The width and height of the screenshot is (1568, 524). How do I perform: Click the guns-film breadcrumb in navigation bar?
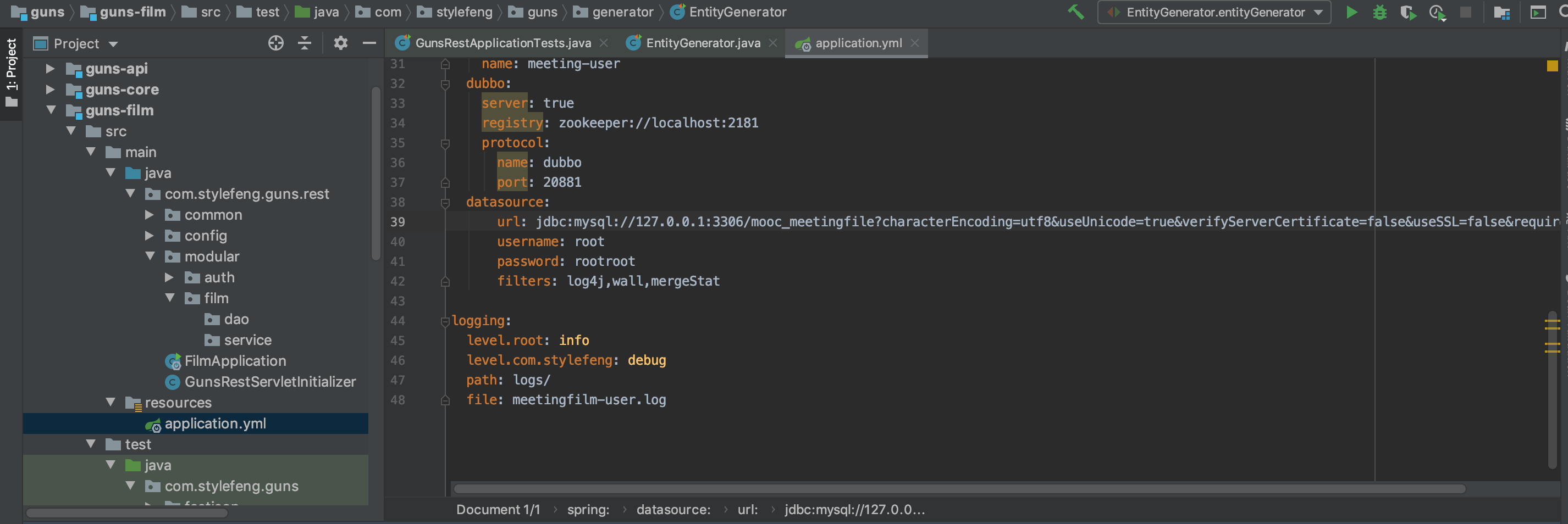124,12
